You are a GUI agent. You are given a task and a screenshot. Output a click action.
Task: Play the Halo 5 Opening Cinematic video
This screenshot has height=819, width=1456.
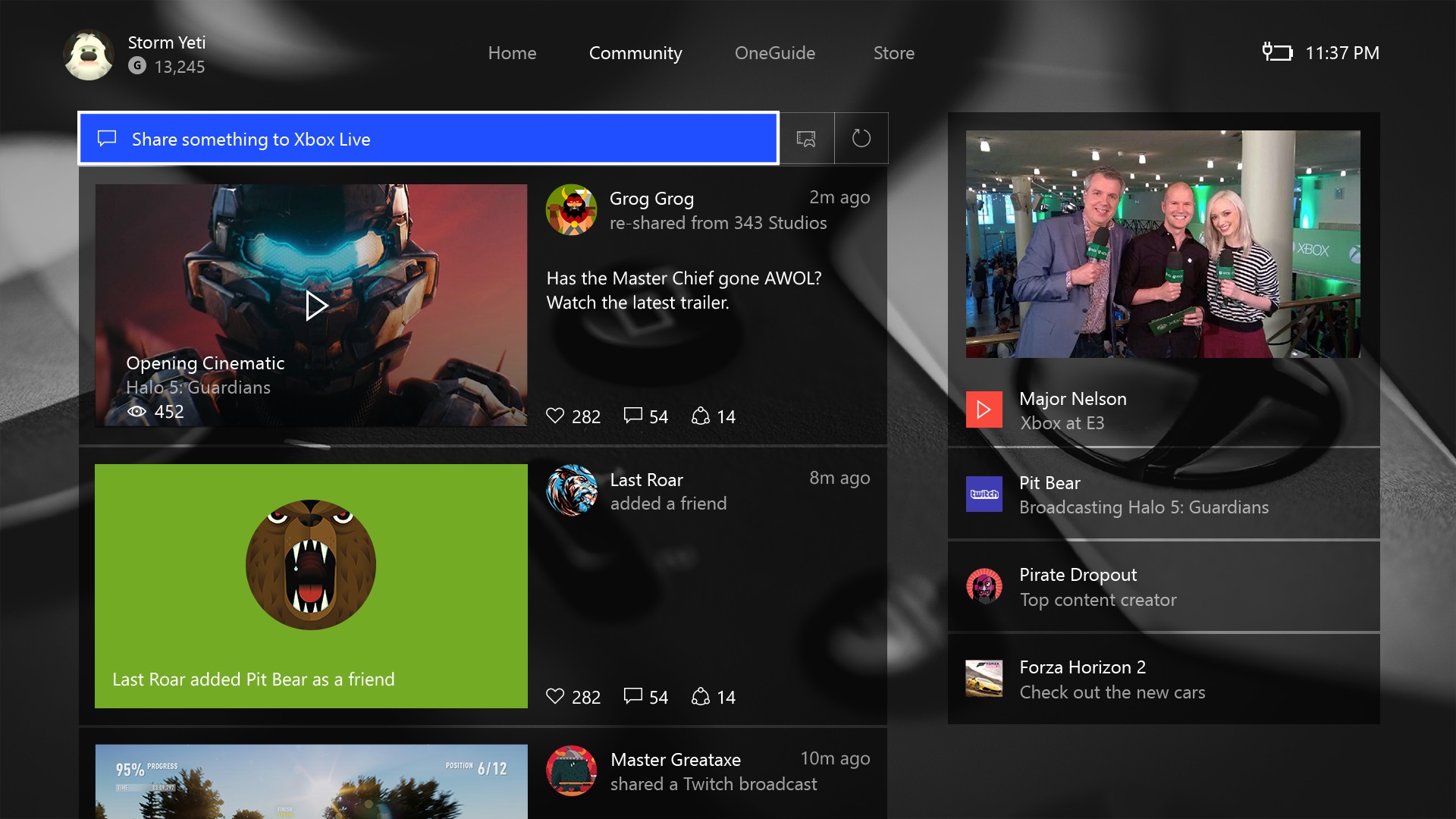(315, 306)
